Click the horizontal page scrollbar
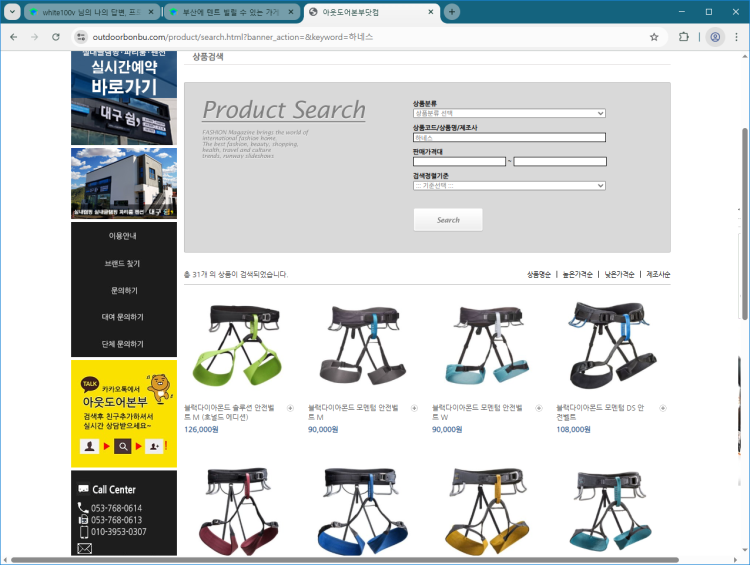 pos(344,560)
